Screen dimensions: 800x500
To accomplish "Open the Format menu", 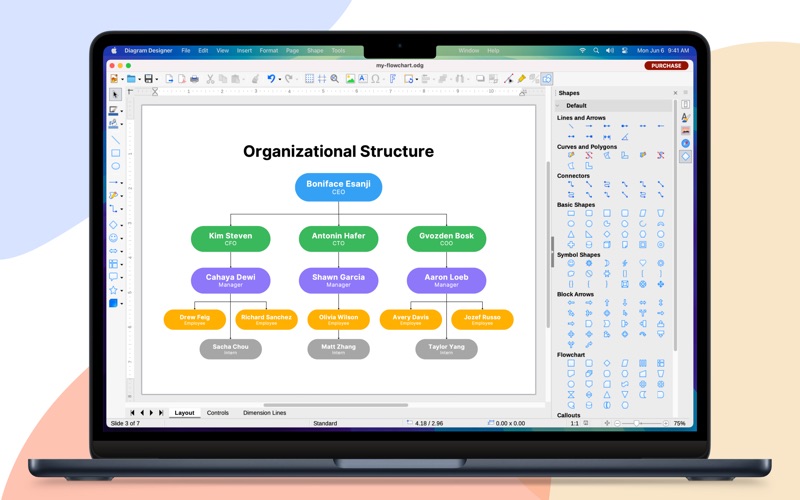I will click(x=268, y=51).
